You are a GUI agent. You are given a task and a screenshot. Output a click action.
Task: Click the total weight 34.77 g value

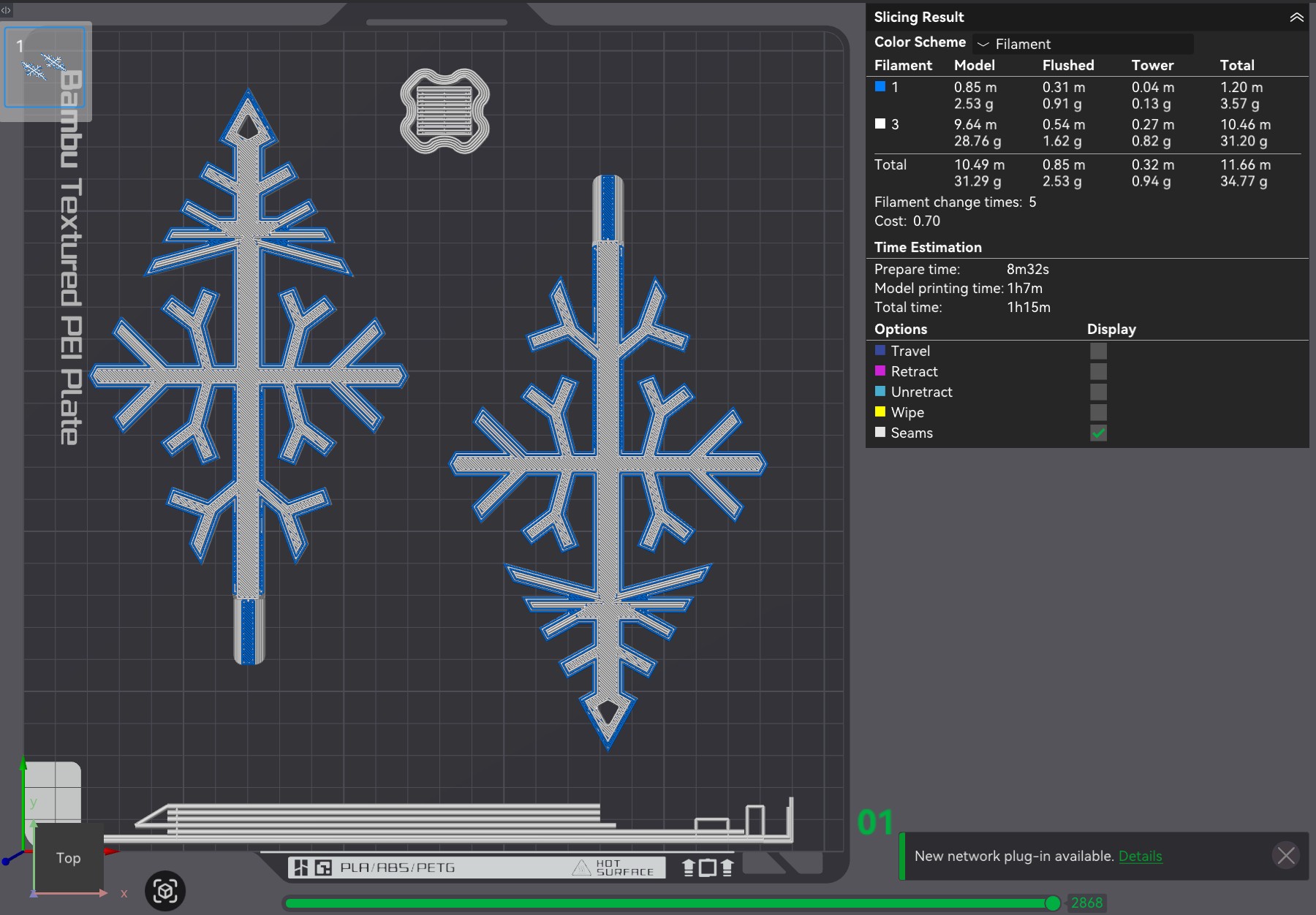[x=1243, y=181]
